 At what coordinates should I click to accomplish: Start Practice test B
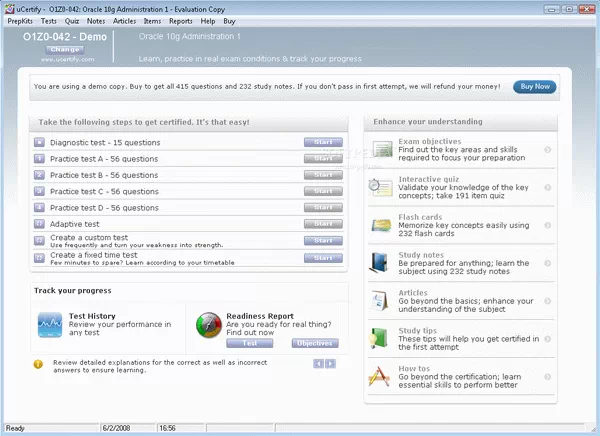point(323,175)
